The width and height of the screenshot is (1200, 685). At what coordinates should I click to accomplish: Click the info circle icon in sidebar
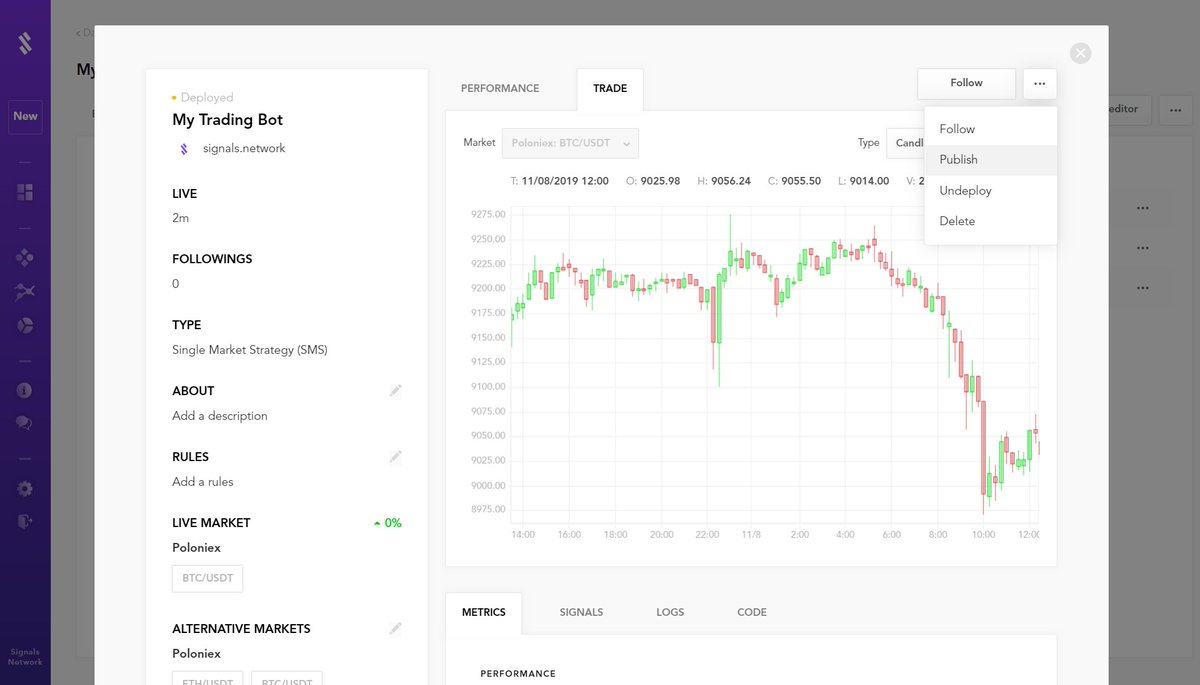pyautogui.click(x=25, y=390)
